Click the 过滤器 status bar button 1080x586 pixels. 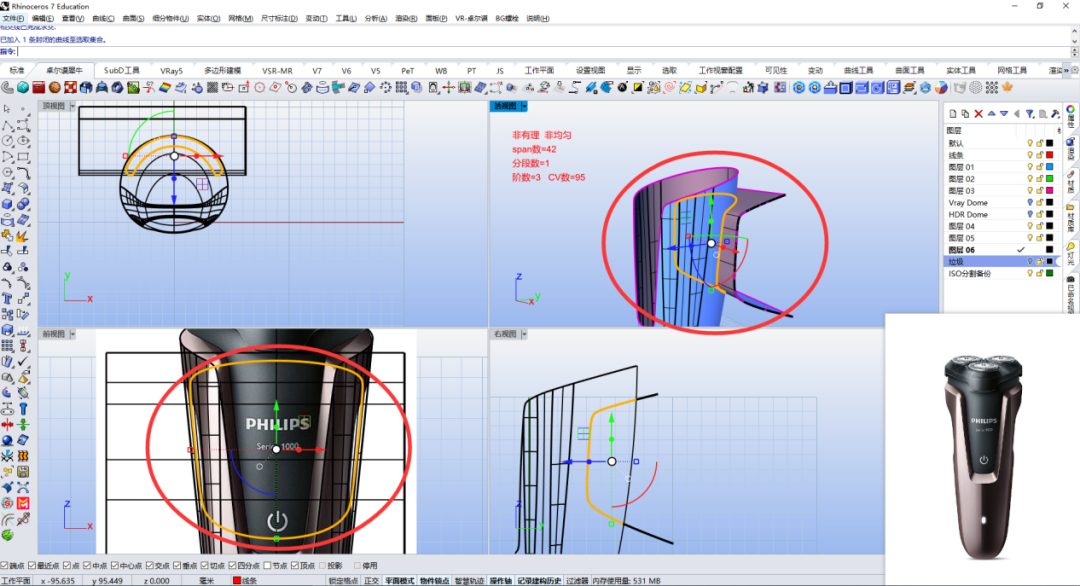tap(577, 581)
